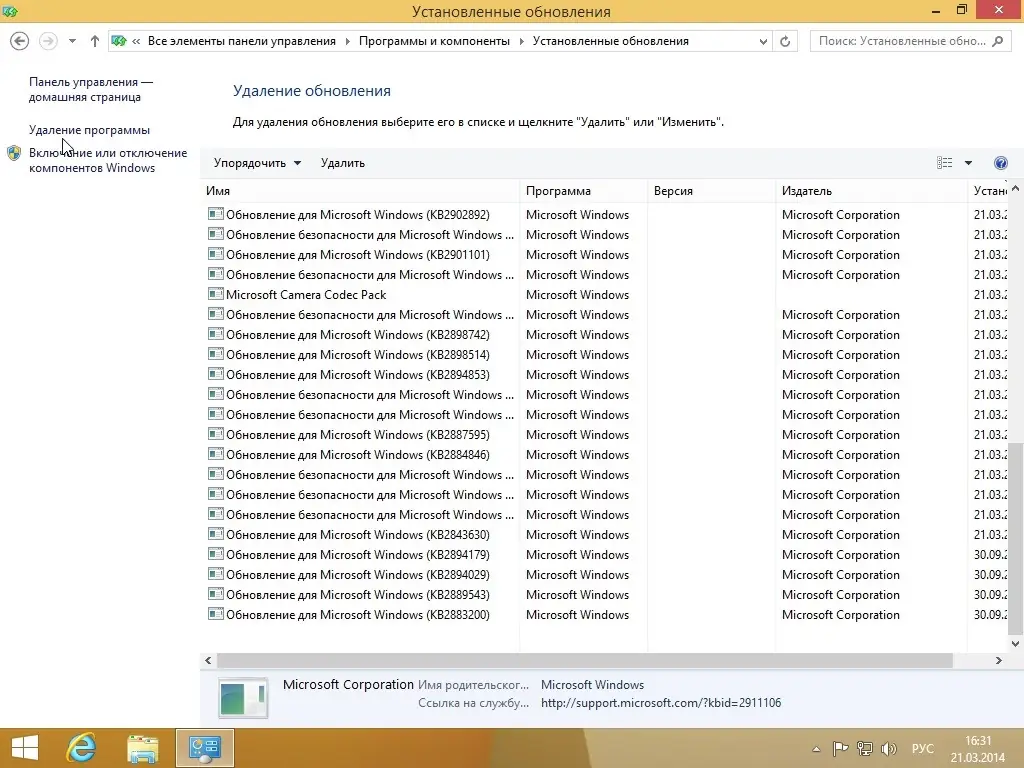Viewport: 1024px width, 768px height.
Task: Show hidden tray icons arrow
Action: pyautogui.click(x=816, y=749)
